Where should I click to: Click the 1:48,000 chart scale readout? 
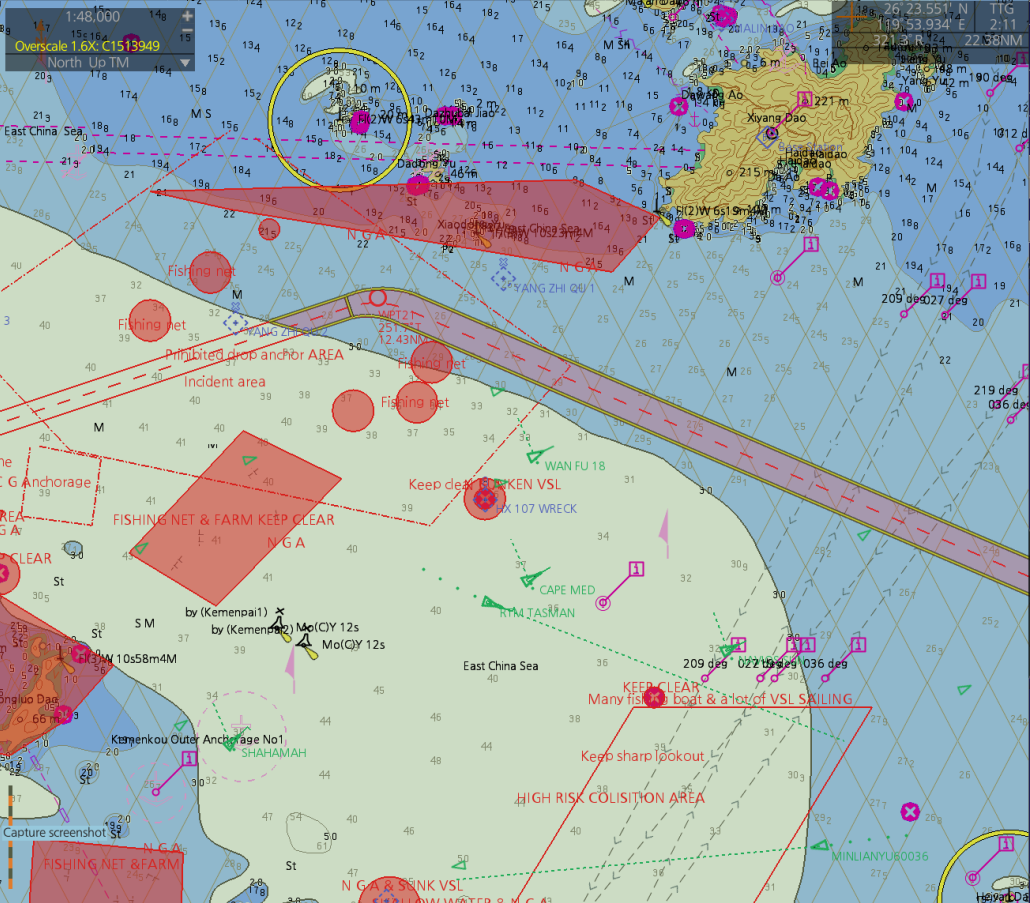(x=92, y=17)
